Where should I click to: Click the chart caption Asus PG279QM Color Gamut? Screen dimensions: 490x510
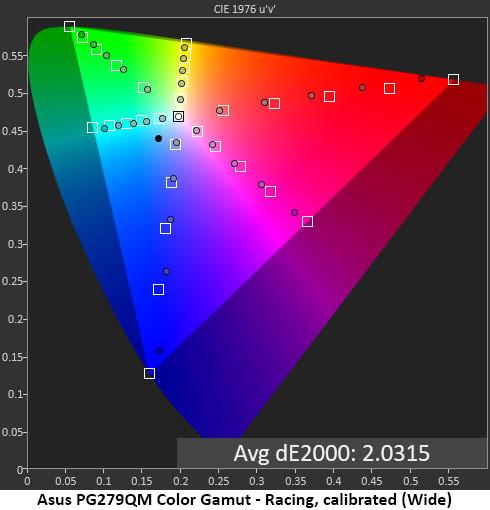pos(144,499)
